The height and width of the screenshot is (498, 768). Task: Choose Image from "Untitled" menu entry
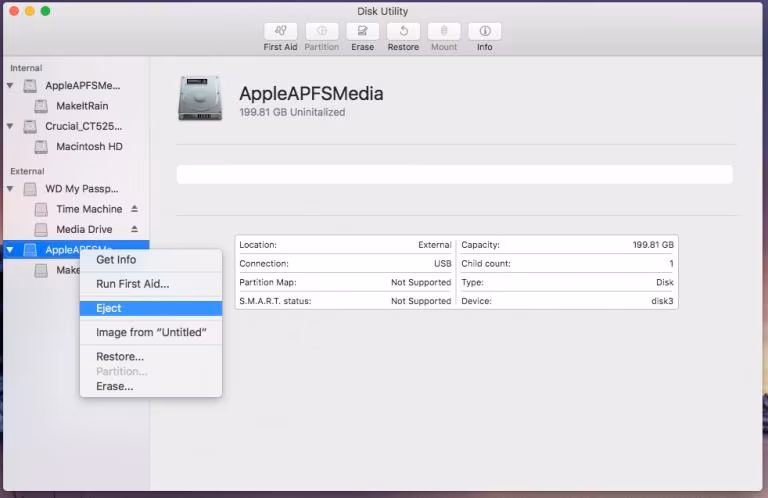(x=151, y=332)
